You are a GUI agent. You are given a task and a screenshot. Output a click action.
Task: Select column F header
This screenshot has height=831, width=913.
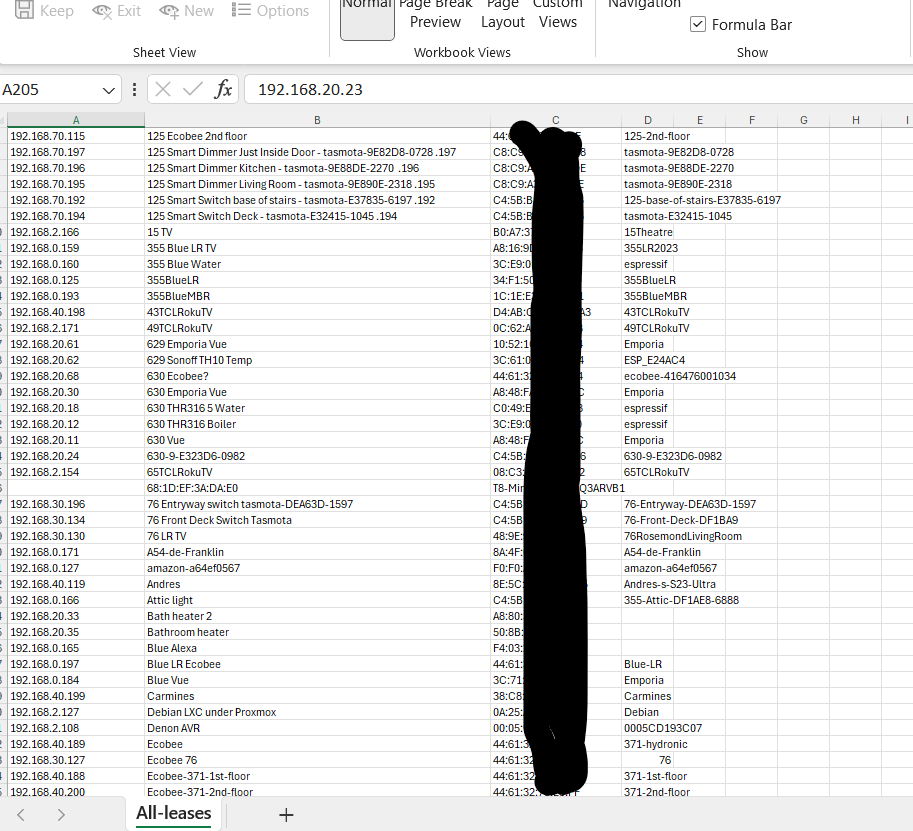click(x=752, y=120)
